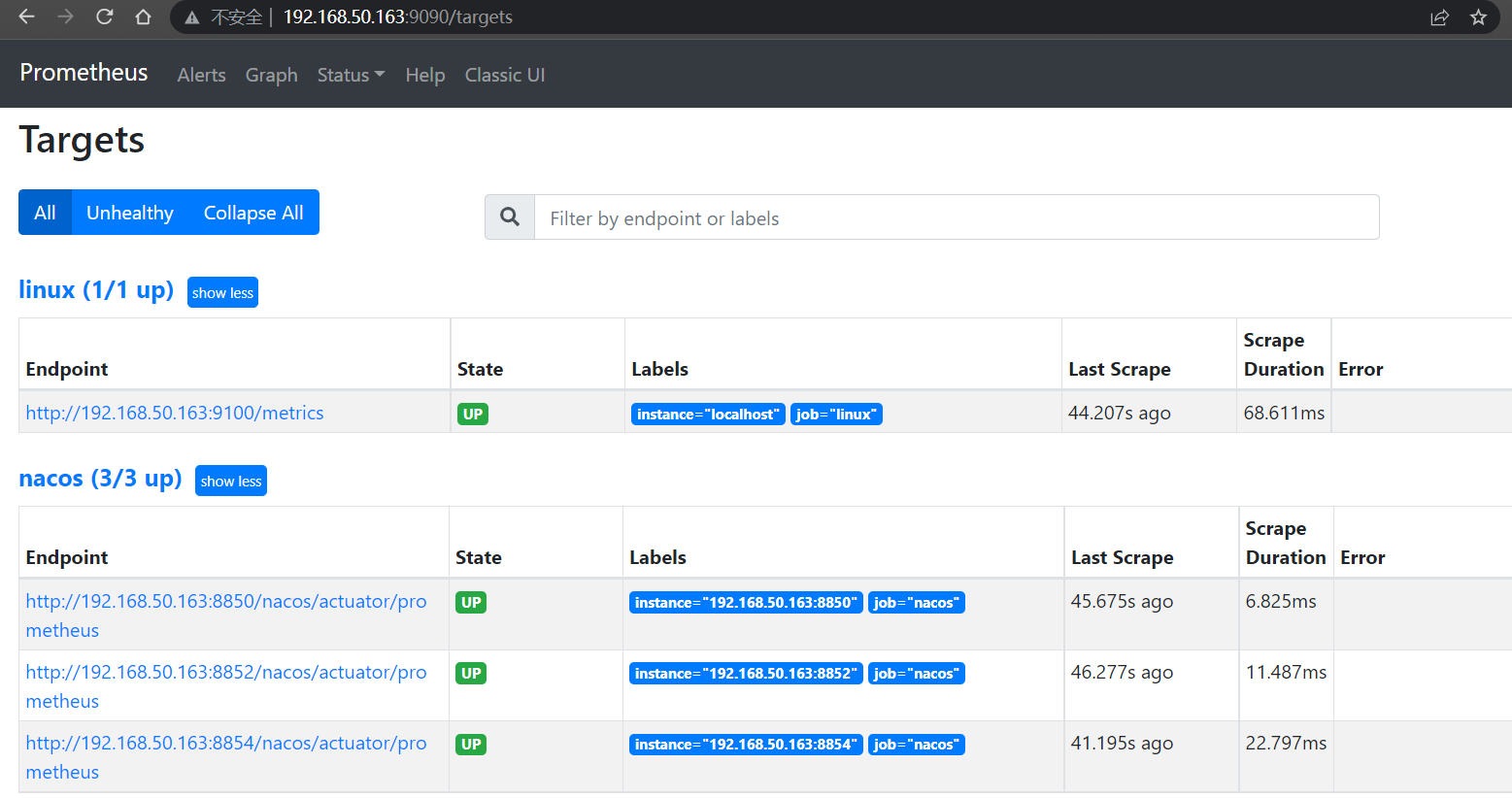1512x798 pixels.
Task: Select the browser address bar URL
Action: pos(397,17)
